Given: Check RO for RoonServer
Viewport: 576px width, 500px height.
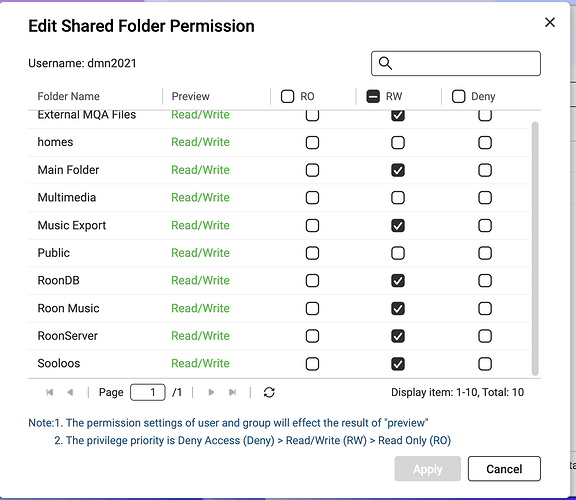Looking at the screenshot, I should tap(312, 336).
